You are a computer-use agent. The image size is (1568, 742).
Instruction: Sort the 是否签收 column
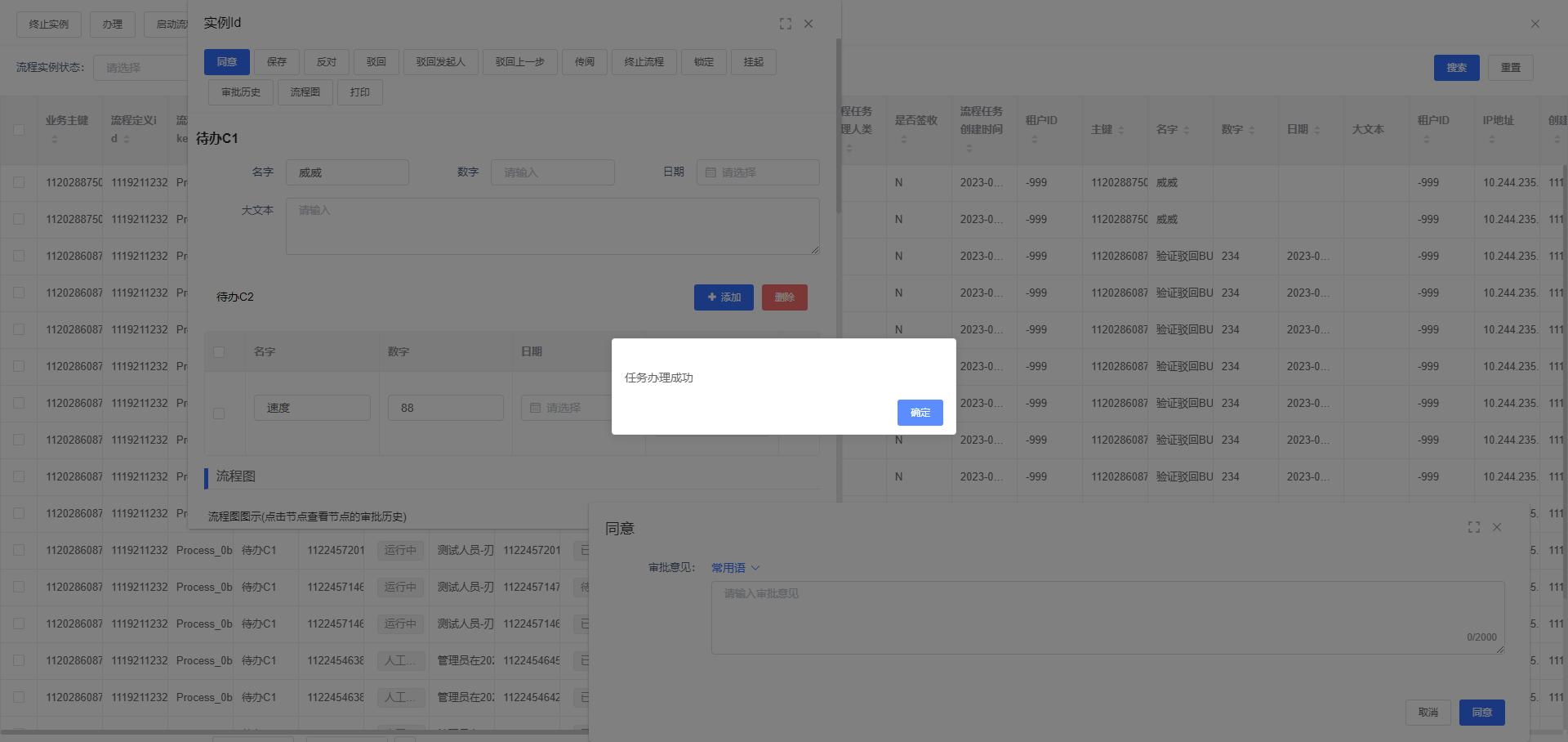click(x=903, y=140)
